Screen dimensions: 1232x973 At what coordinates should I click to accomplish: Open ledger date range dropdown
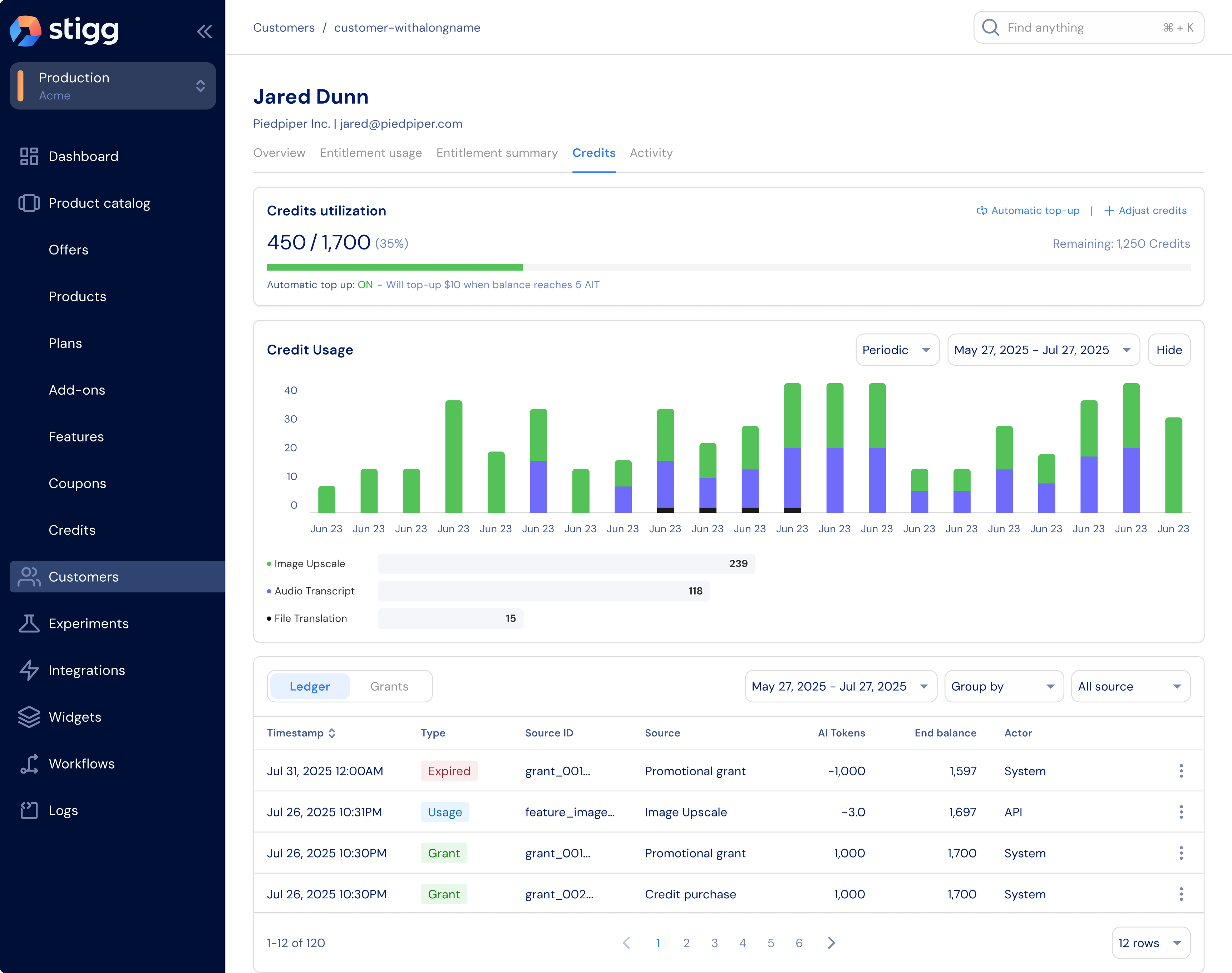(x=841, y=686)
